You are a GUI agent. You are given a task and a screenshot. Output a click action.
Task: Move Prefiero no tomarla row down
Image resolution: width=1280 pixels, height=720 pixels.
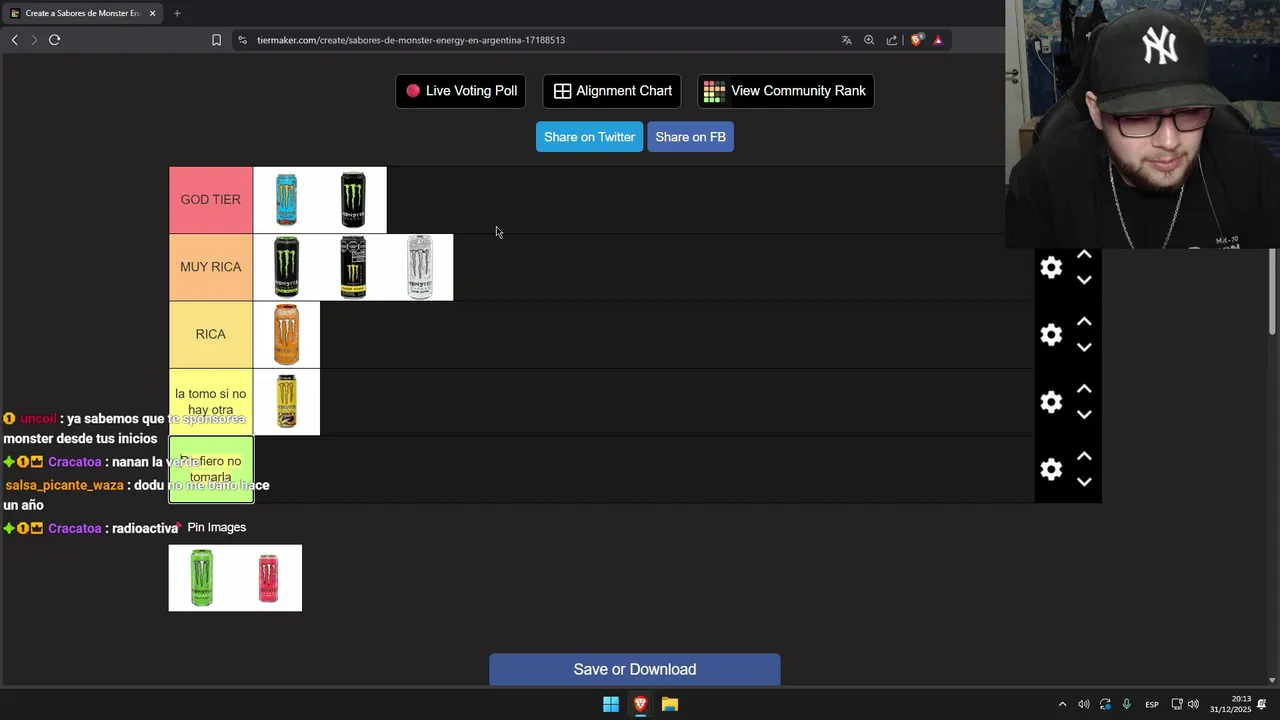(x=1084, y=481)
